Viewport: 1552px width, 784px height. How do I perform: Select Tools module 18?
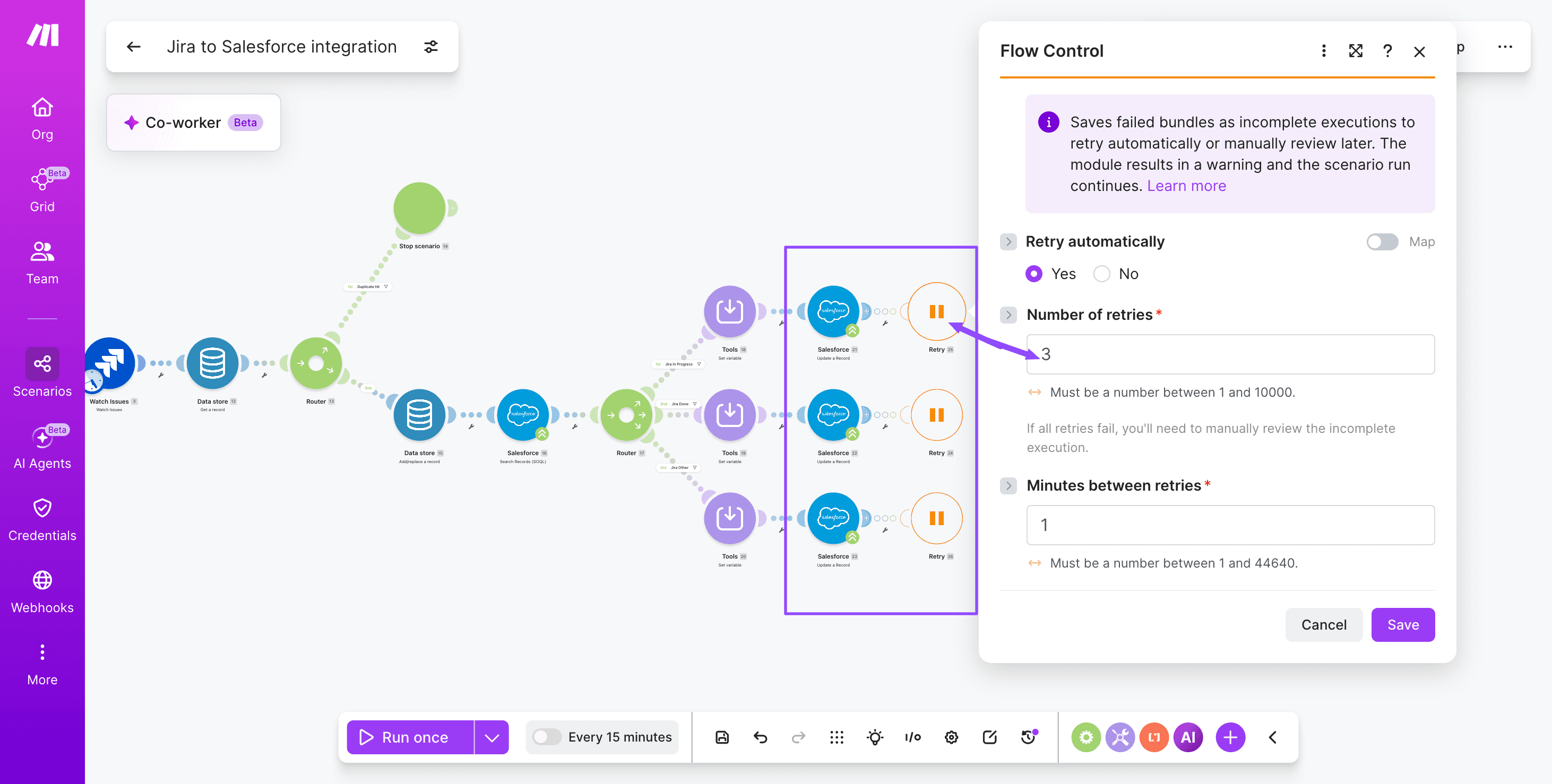pyautogui.click(x=730, y=311)
